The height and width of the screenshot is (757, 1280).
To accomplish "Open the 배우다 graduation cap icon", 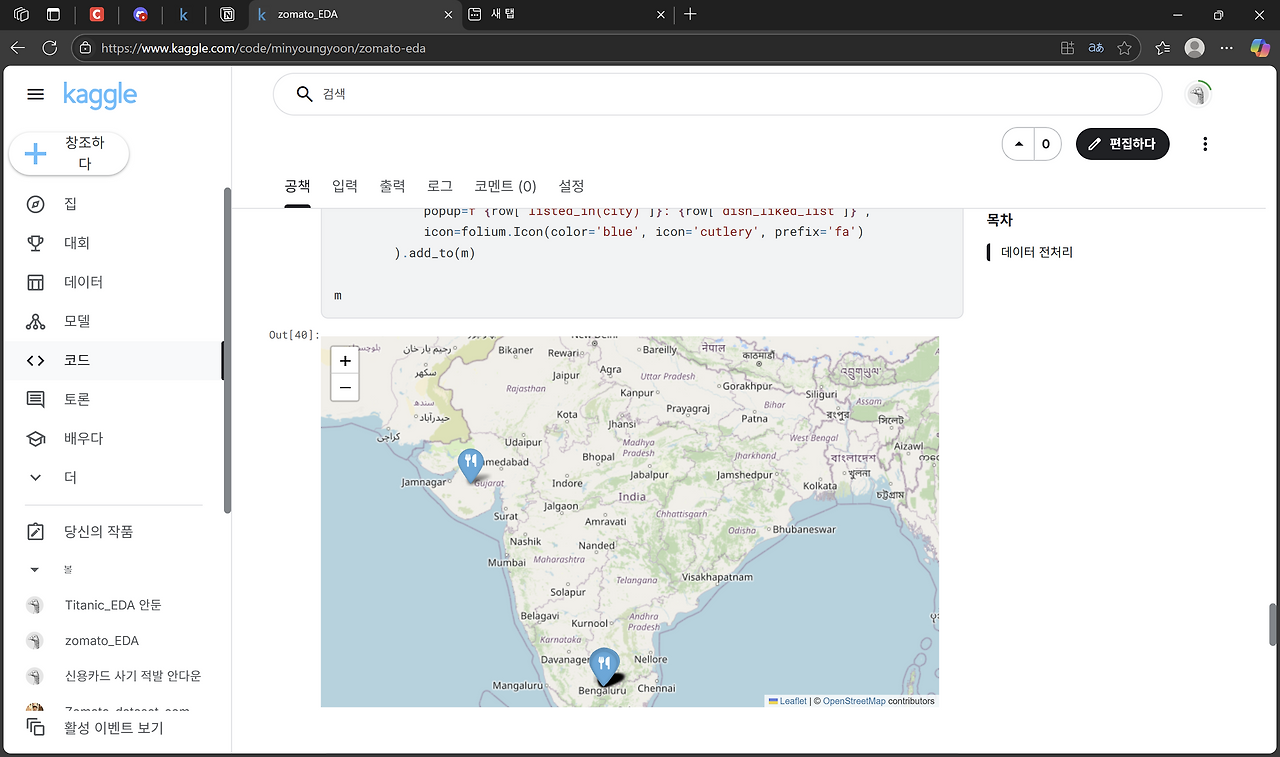I will tap(36, 438).
